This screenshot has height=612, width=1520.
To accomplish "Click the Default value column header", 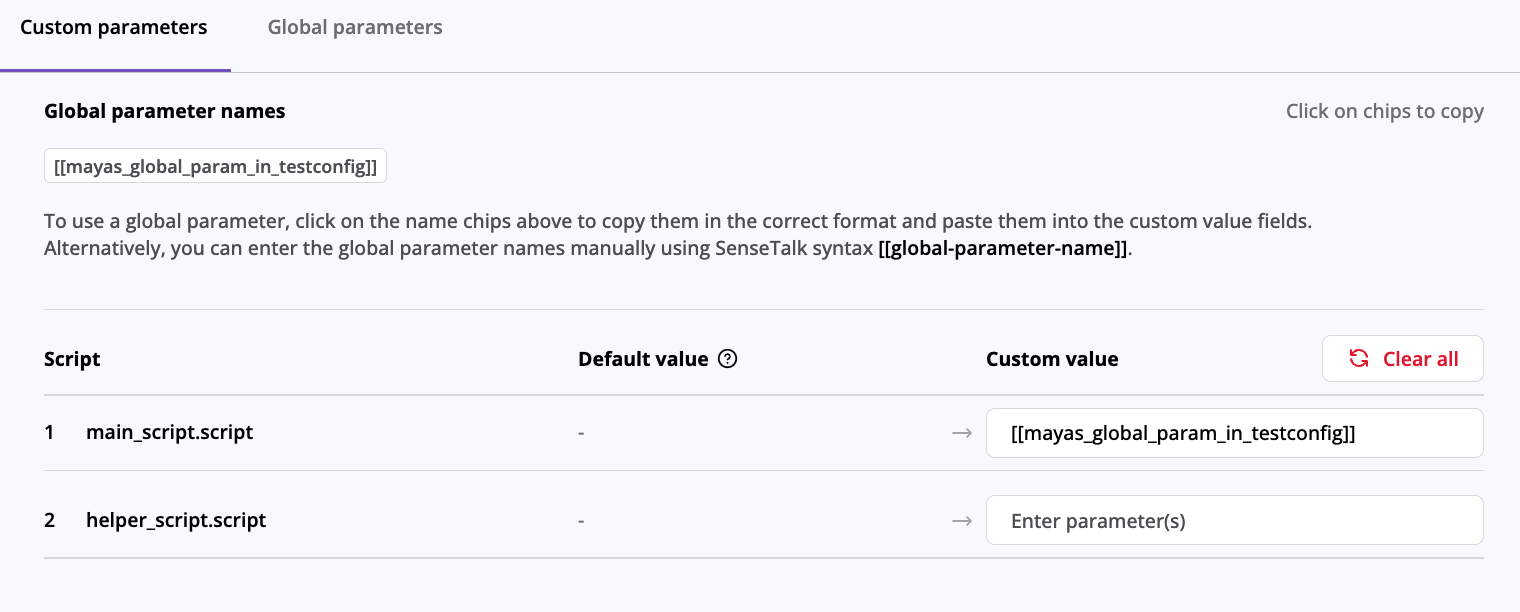I will pos(643,359).
